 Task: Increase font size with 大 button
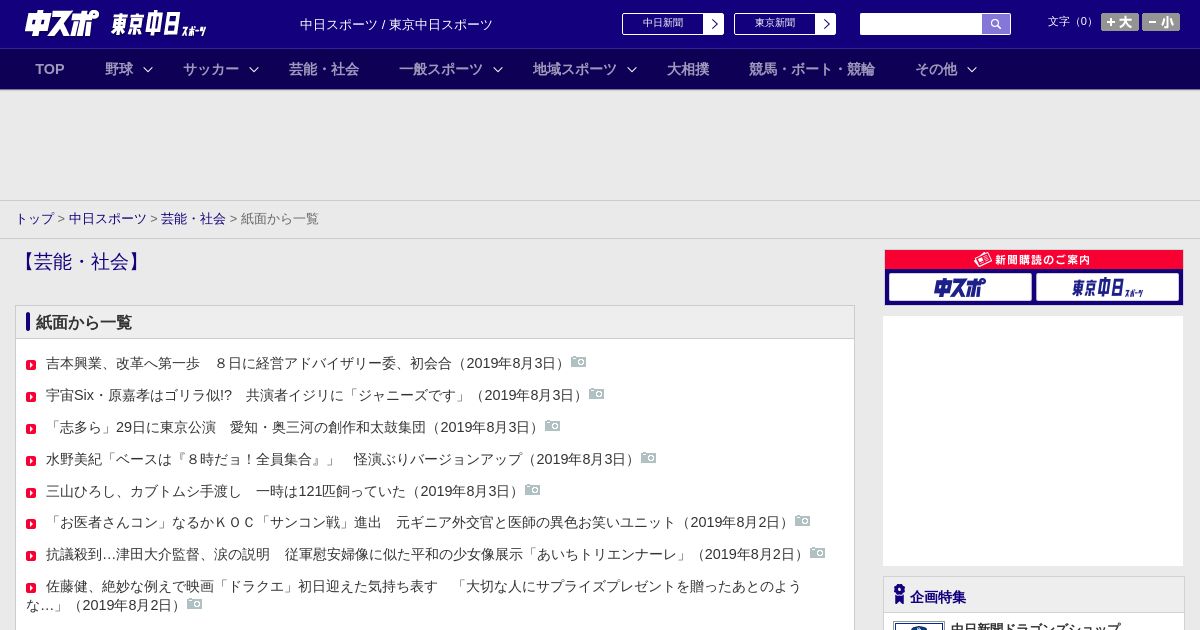[1120, 22]
